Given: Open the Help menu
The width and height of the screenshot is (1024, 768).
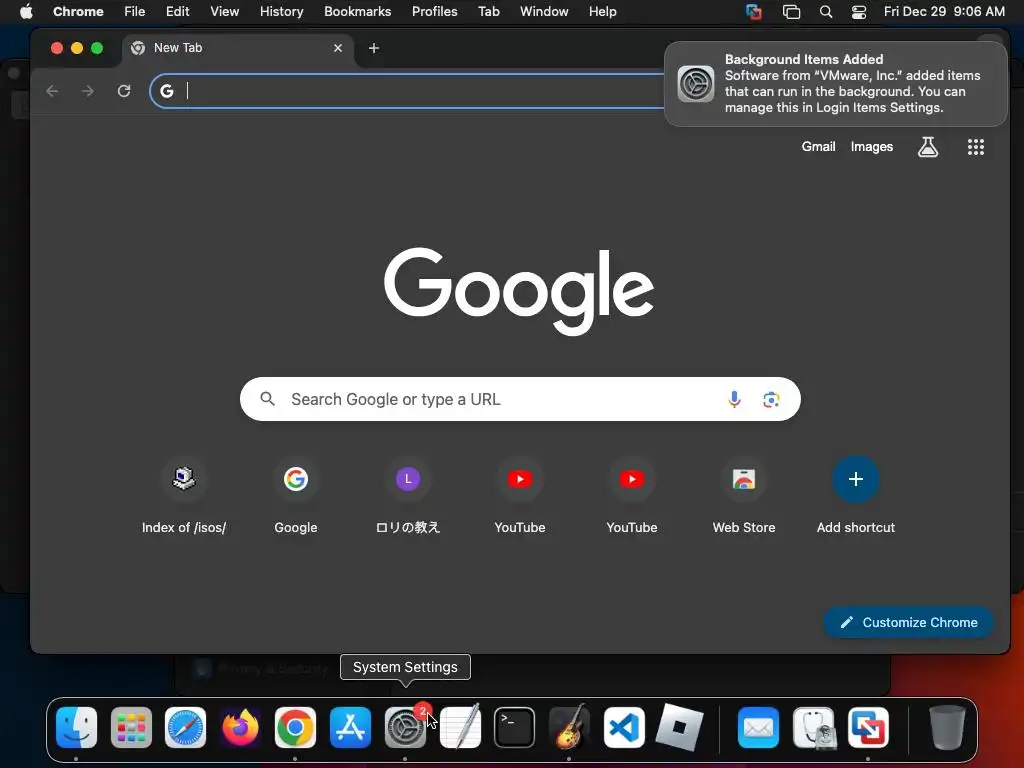Looking at the screenshot, I should [602, 12].
